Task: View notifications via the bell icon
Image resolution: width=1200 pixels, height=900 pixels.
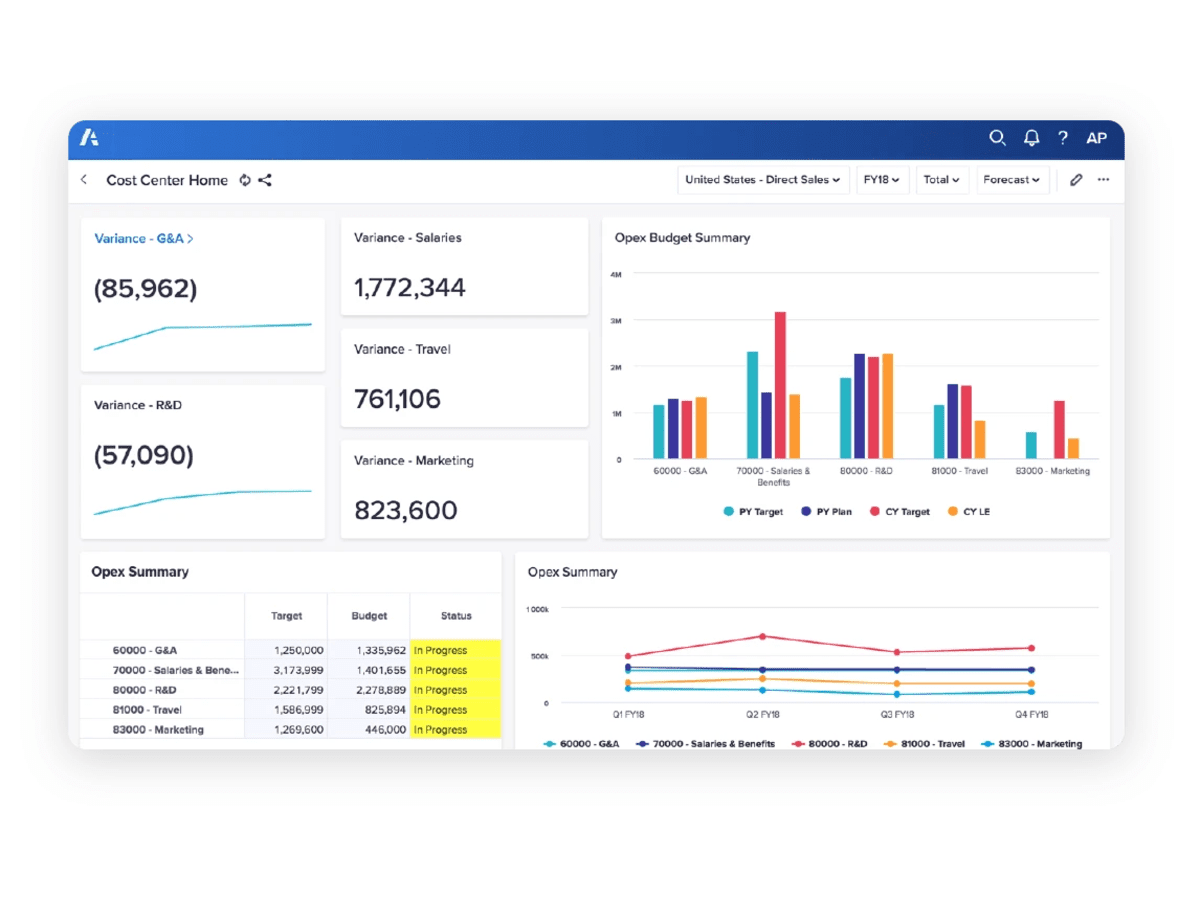Action: click(1031, 138)
